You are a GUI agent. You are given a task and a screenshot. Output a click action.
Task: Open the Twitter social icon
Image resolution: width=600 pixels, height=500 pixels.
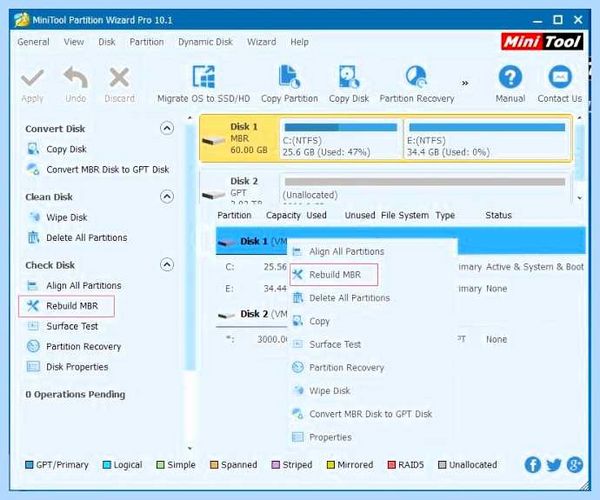click(553, 464)
